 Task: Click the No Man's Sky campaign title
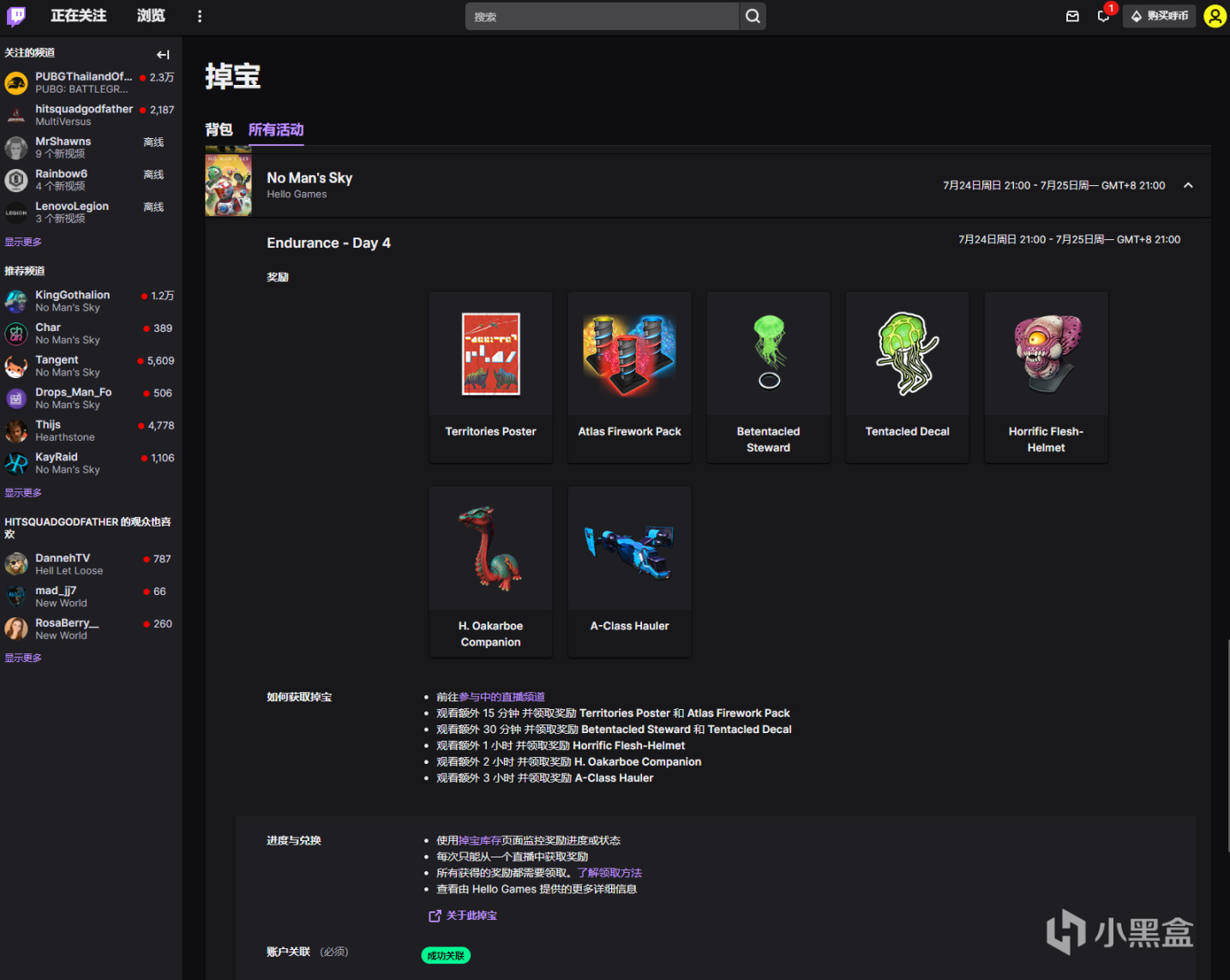coord(309,177)
